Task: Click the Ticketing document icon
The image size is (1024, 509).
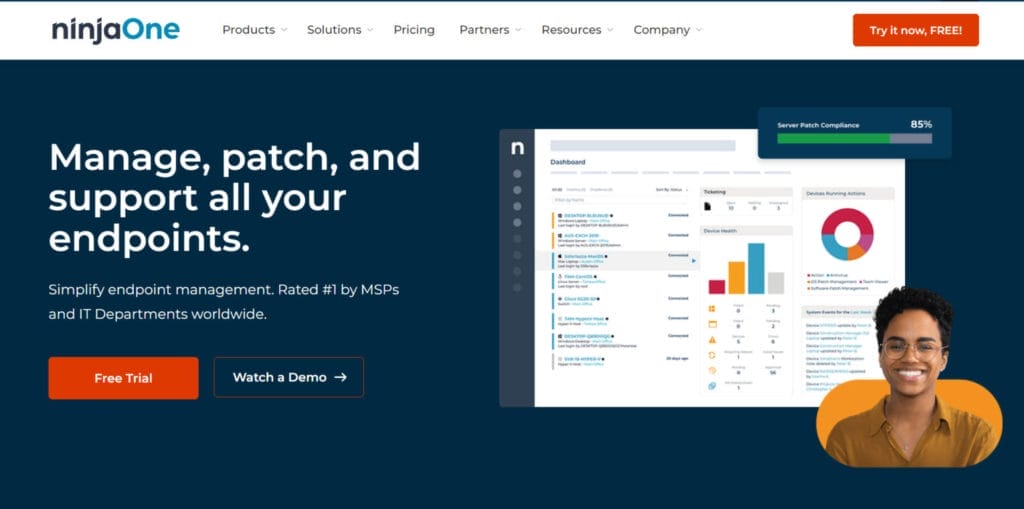Action: (x=708, y=206)
